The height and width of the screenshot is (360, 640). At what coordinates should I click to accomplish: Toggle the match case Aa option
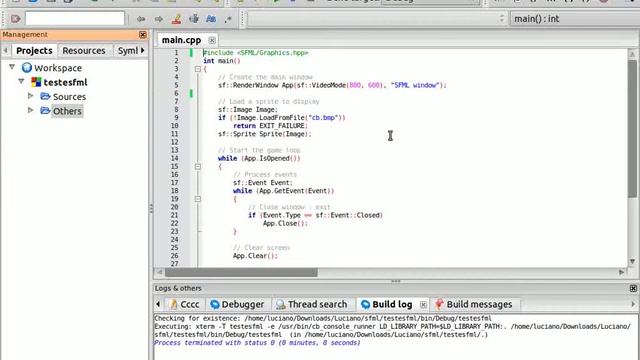click(211, 19)
